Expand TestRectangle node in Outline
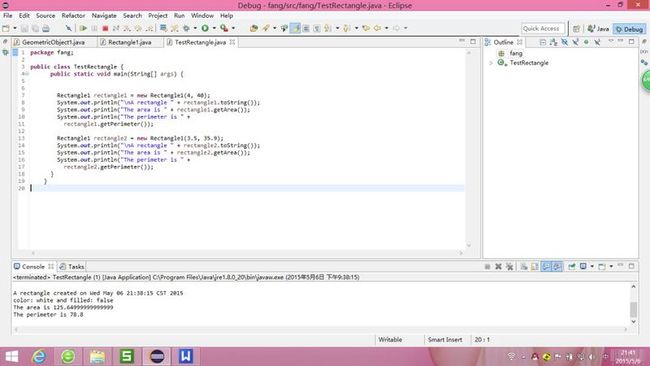This screenshot has height=366, width=650. pyautogui.click(x=491, y=63)
